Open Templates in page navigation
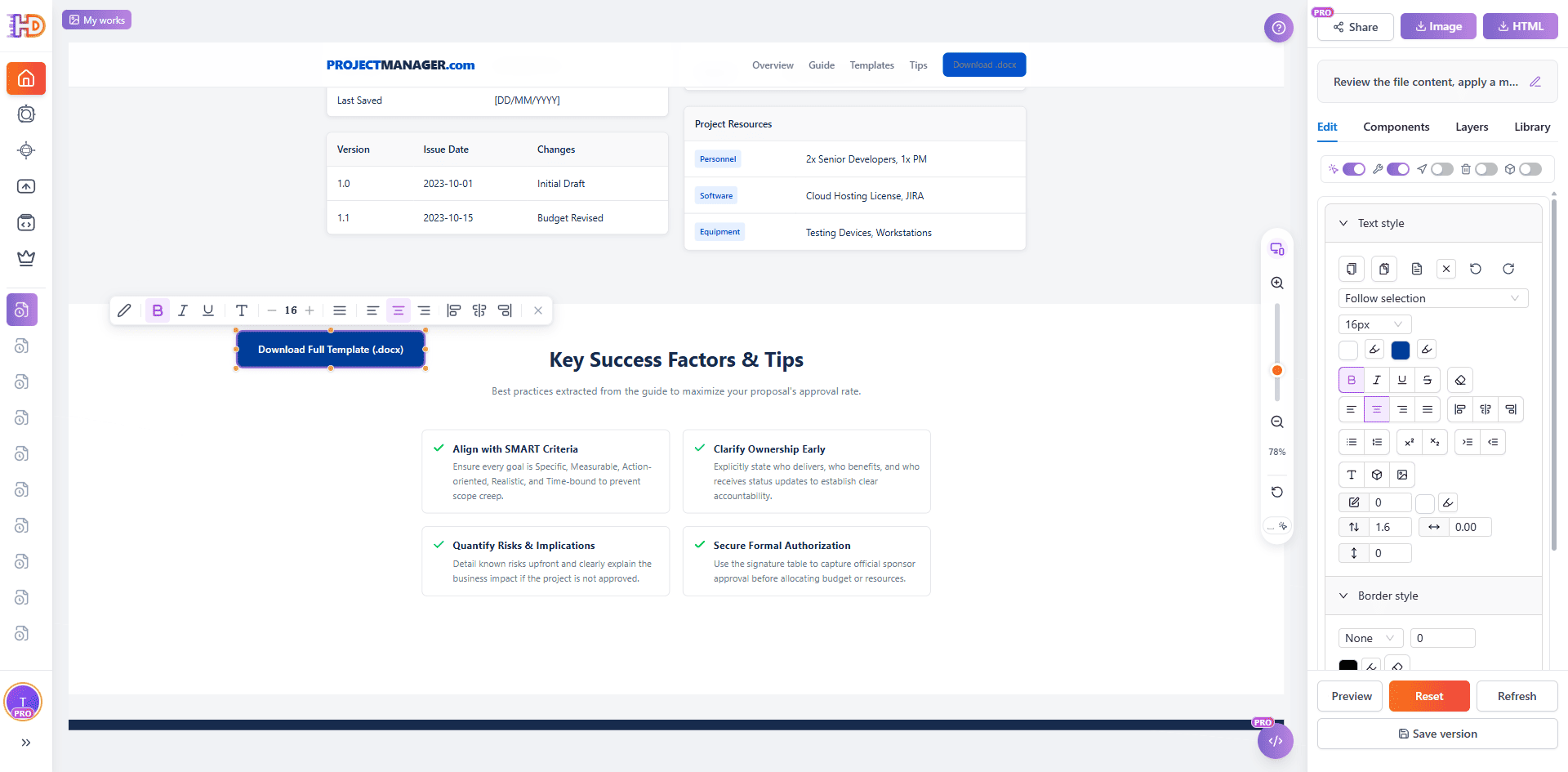Screen dimensions: 1568x772 point(871,65)
